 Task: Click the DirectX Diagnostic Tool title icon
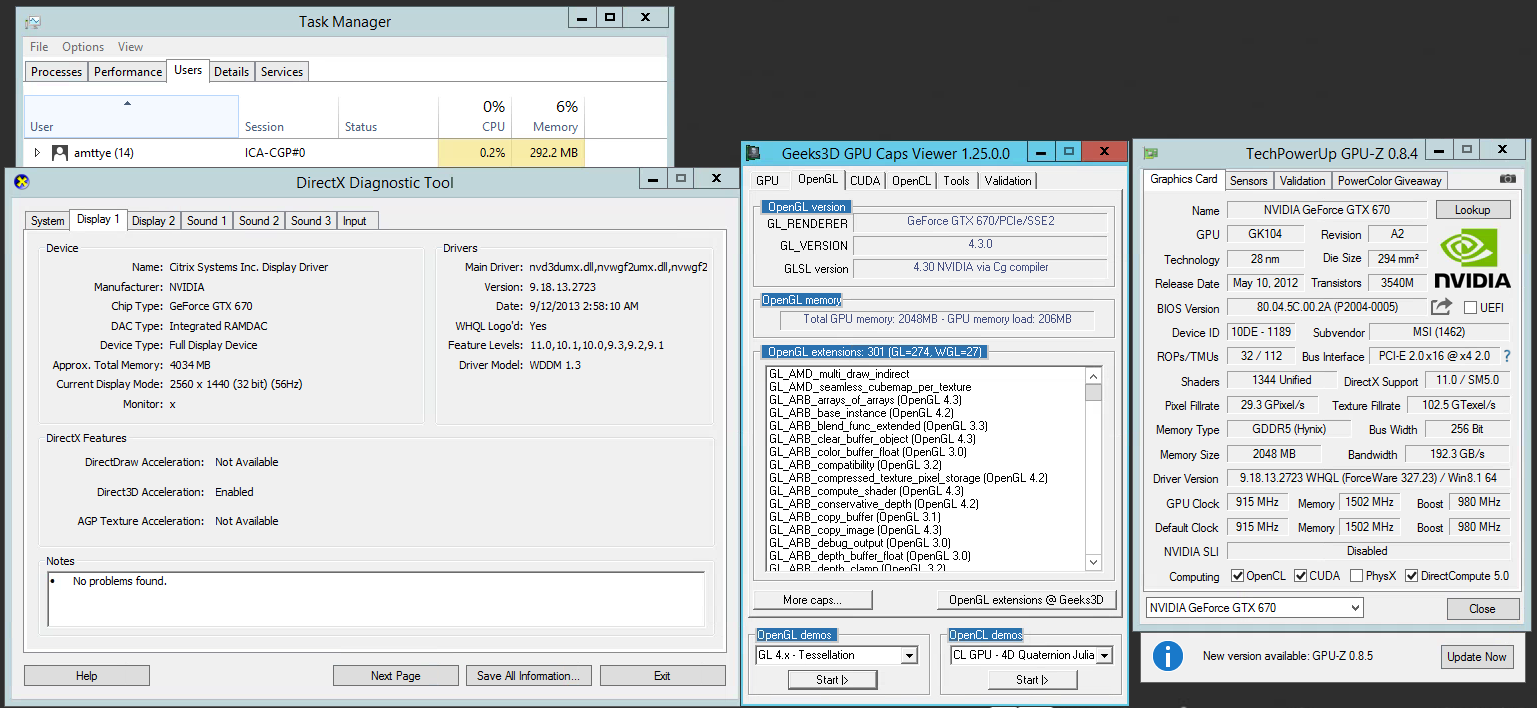click(21, 181)
